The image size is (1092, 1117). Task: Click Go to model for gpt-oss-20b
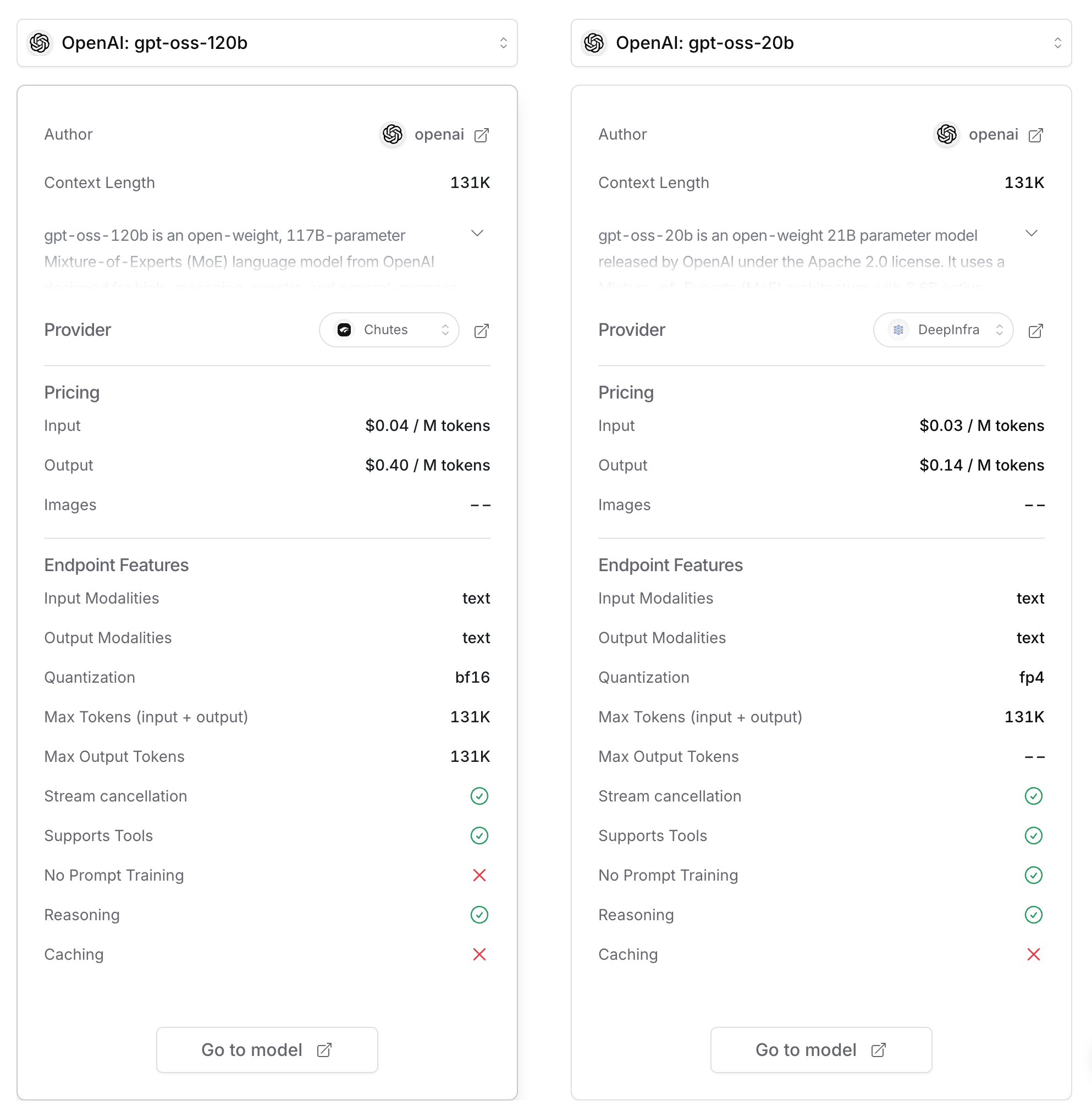point(821,1049)
